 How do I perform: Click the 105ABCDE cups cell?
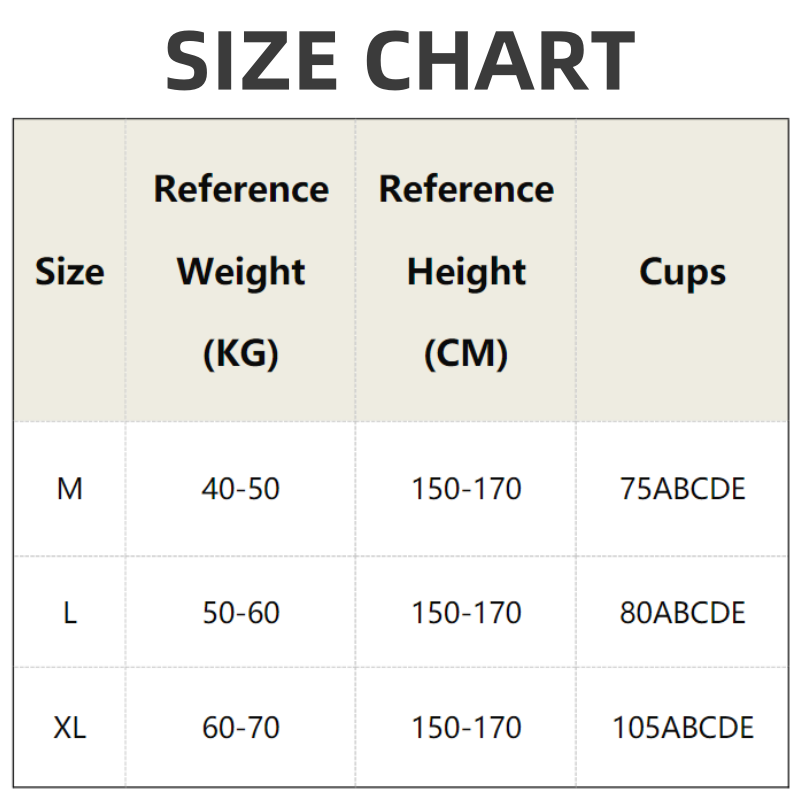[x=683, y=728]
